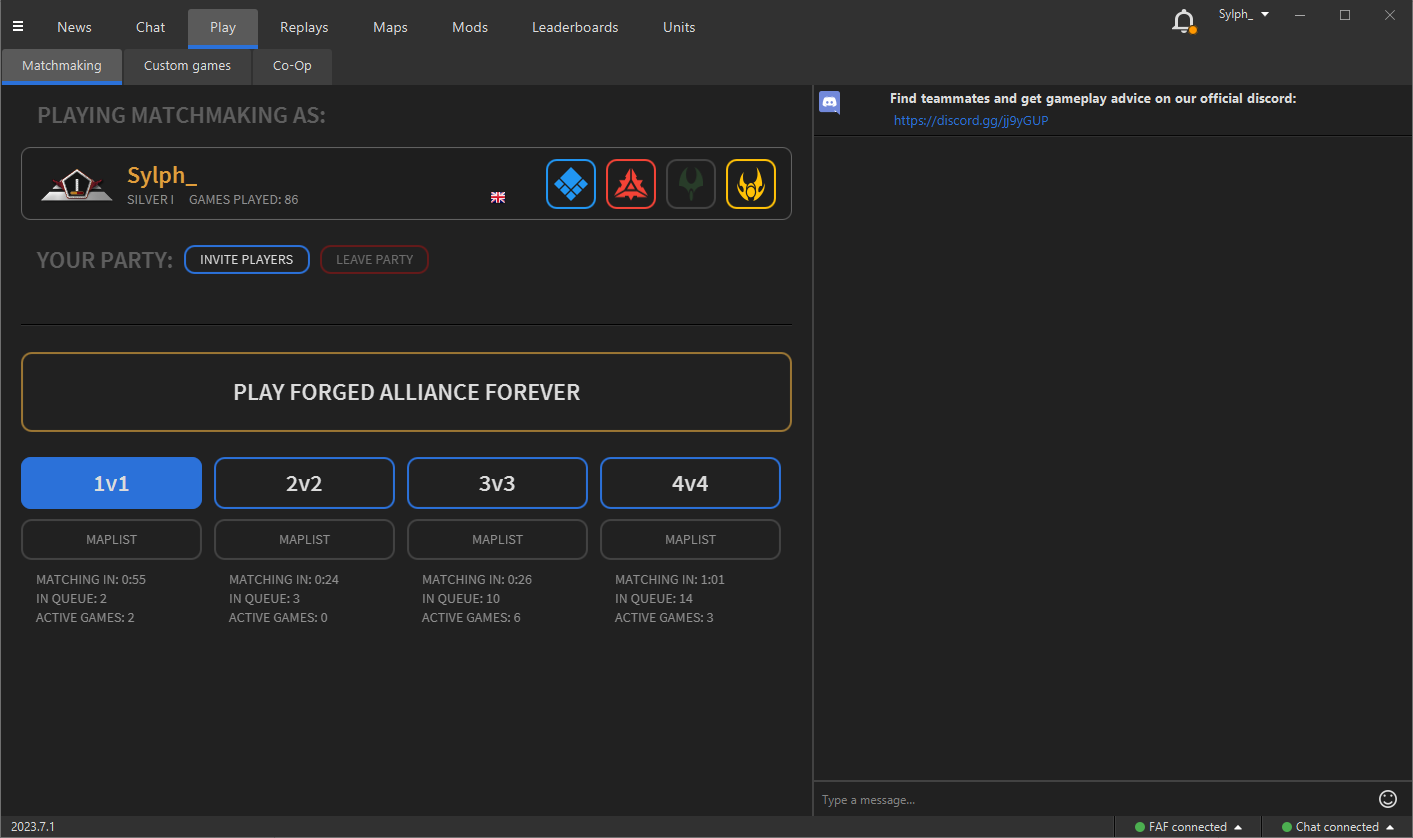
Task: Open the 4v4 Maplist
Action: [690, 539]
